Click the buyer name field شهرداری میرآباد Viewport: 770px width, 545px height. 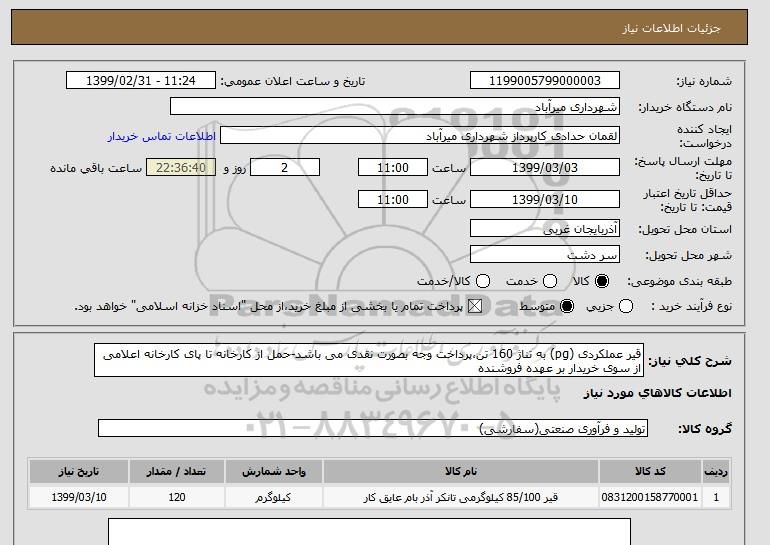[x=395, y=107]
